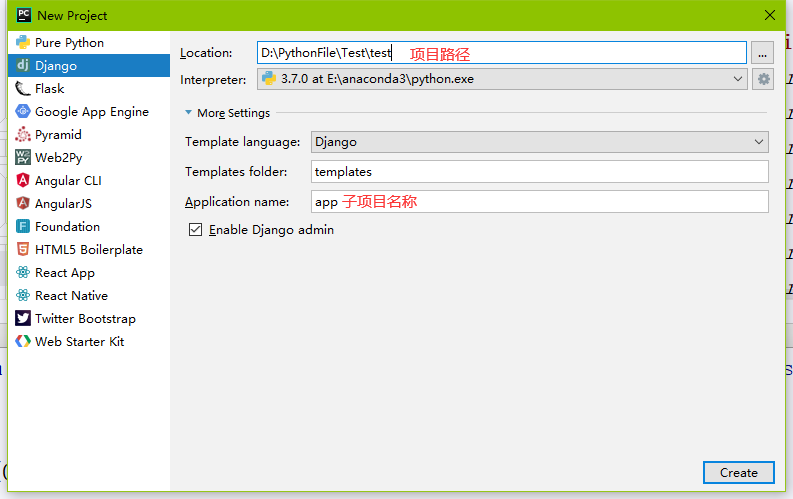793x499 pixels.
Task: Select the Pure Python project icon
Action: point(23,42)
